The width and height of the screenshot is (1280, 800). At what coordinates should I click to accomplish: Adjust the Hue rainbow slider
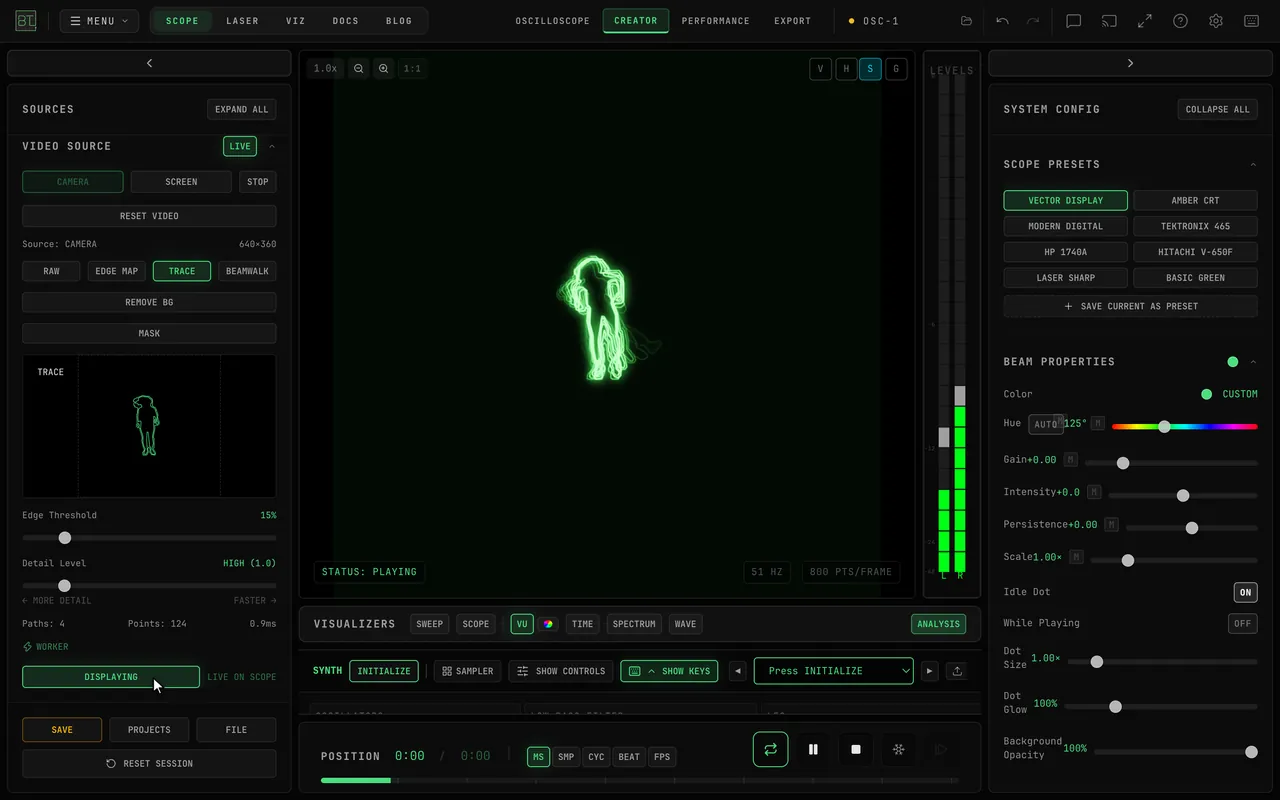pos(1185,426)
